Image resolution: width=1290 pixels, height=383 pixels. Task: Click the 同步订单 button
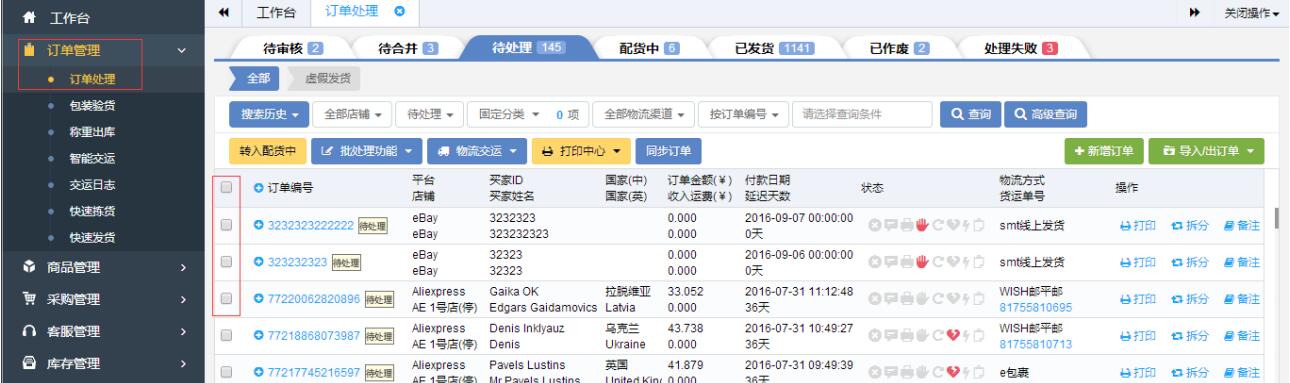point(668,151)
